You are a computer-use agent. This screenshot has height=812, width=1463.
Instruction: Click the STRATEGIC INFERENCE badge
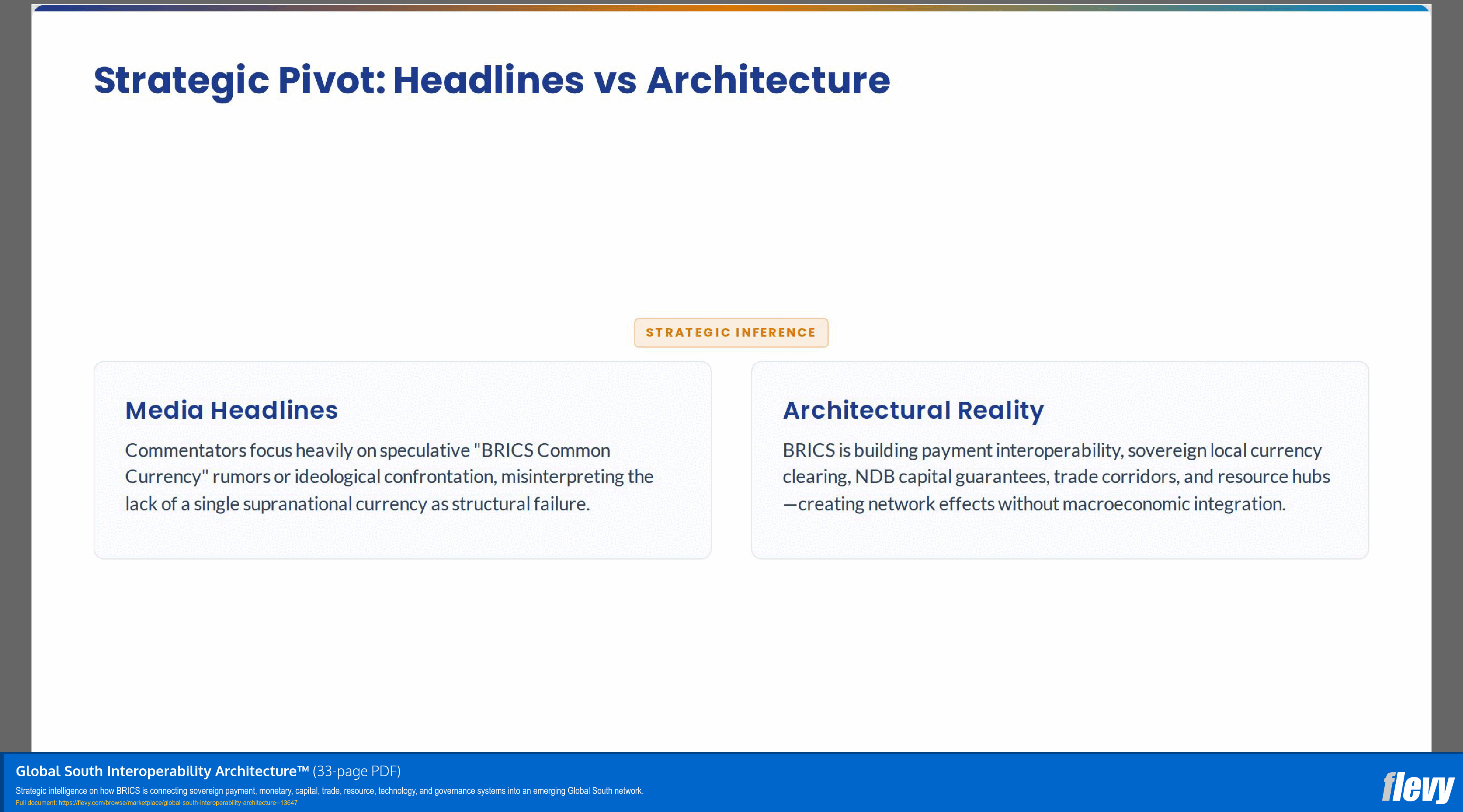[731, 333]
